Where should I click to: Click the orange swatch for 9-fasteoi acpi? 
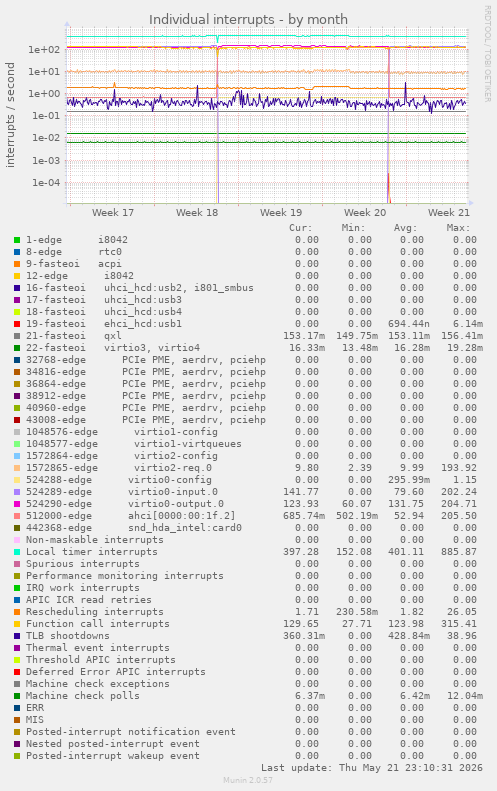click(x=17, y=264)
